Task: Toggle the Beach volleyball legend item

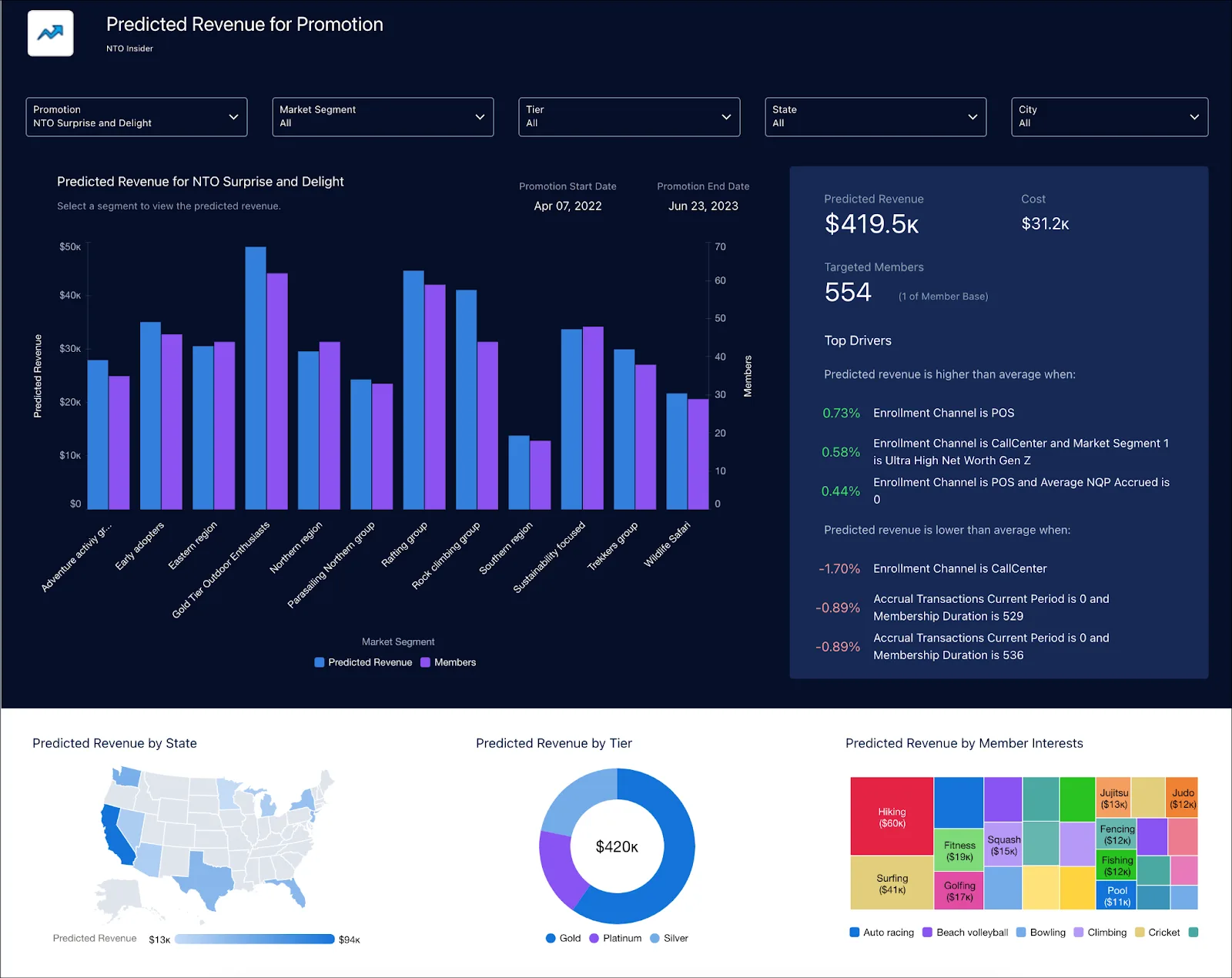Action: [966, 933]
